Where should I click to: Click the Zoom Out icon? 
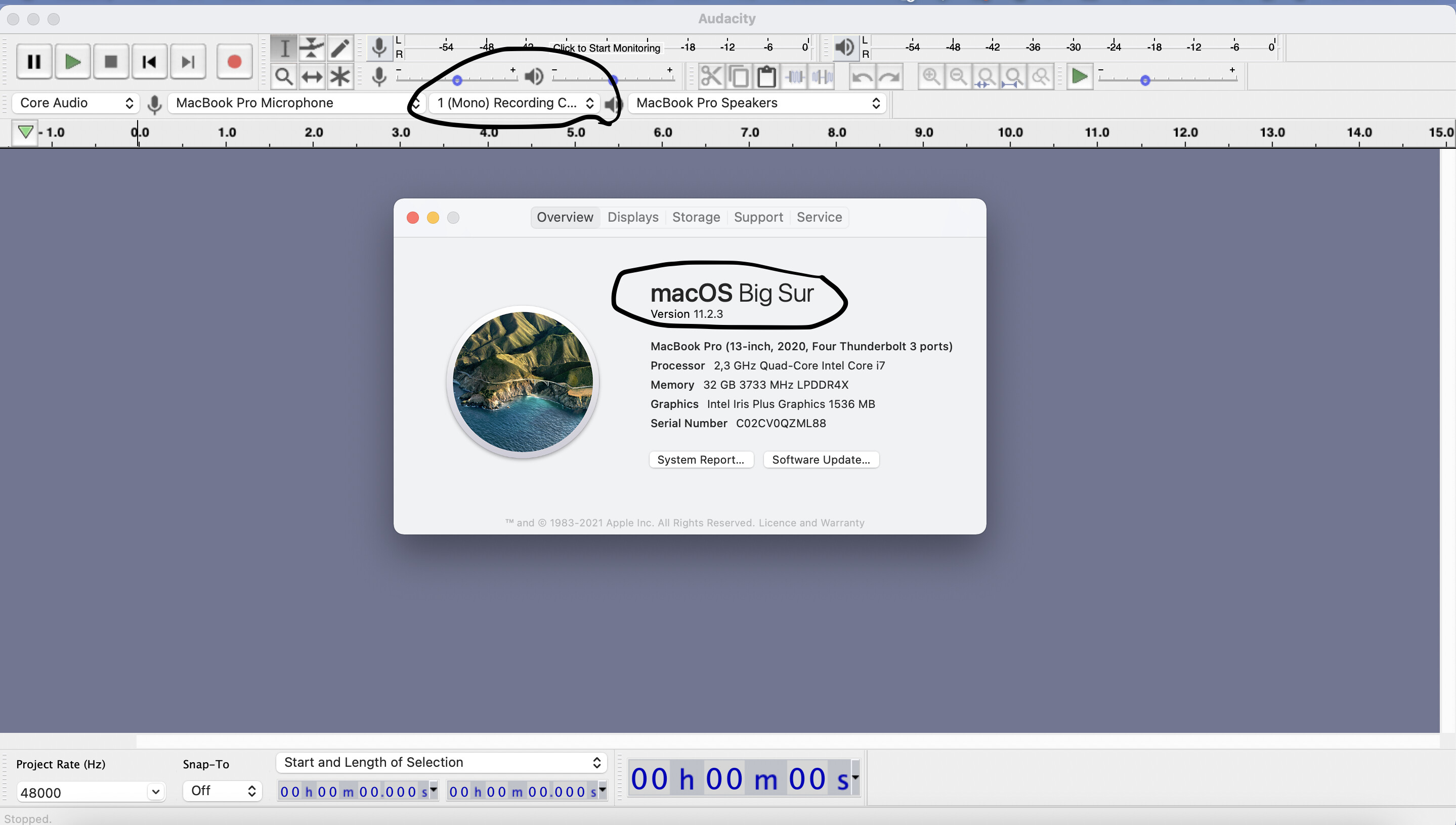tap(958, 76)
